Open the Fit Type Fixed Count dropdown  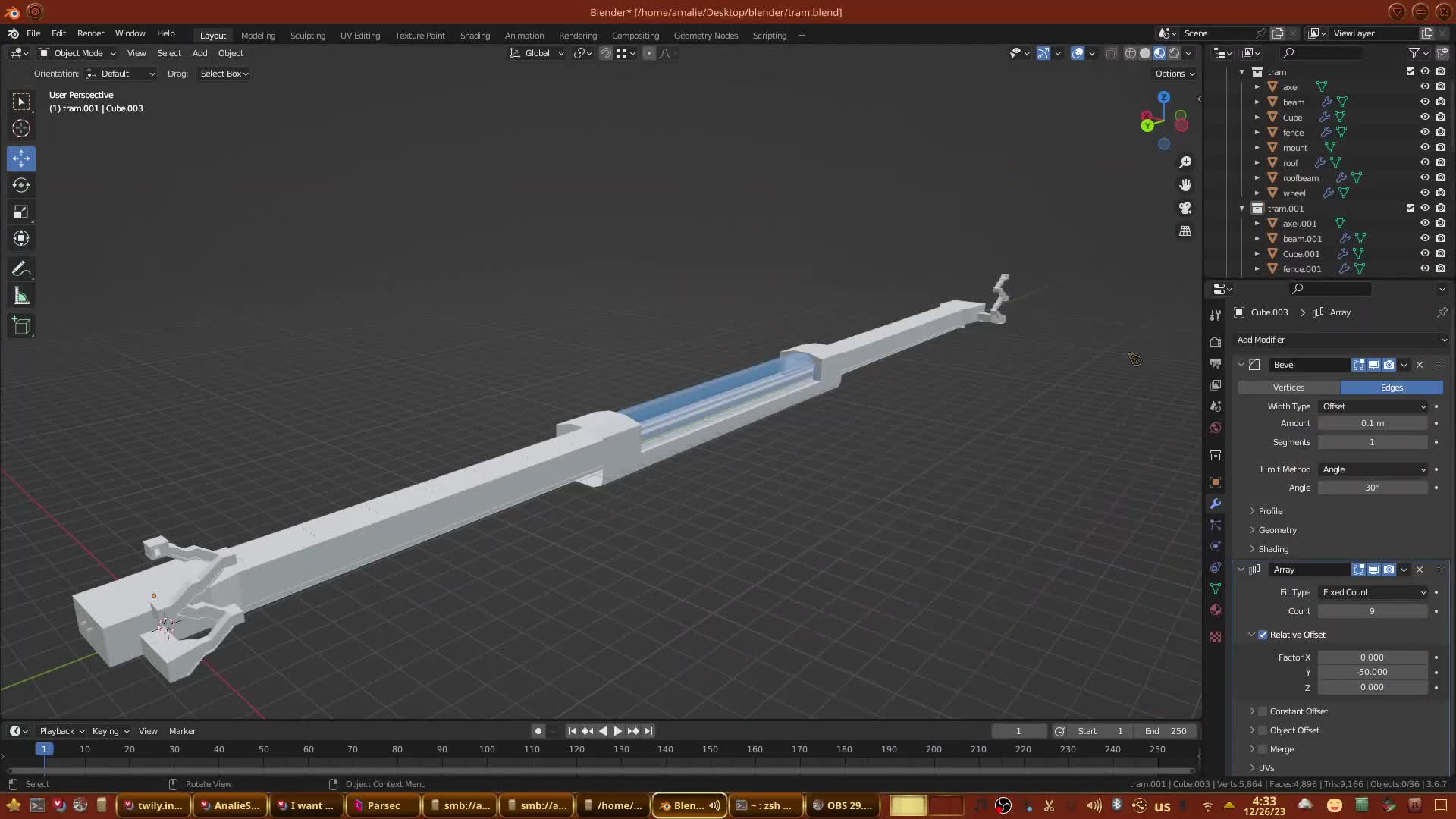coord(1373,592)
